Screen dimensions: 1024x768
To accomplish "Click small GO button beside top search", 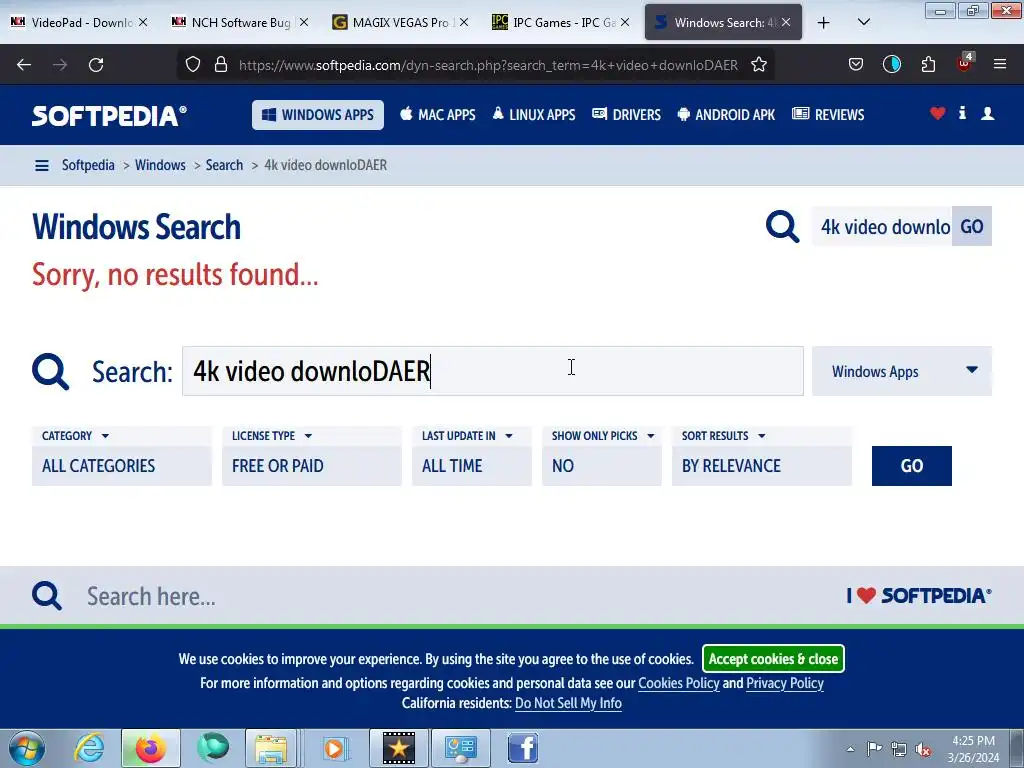I will click(x=972, y=227).
